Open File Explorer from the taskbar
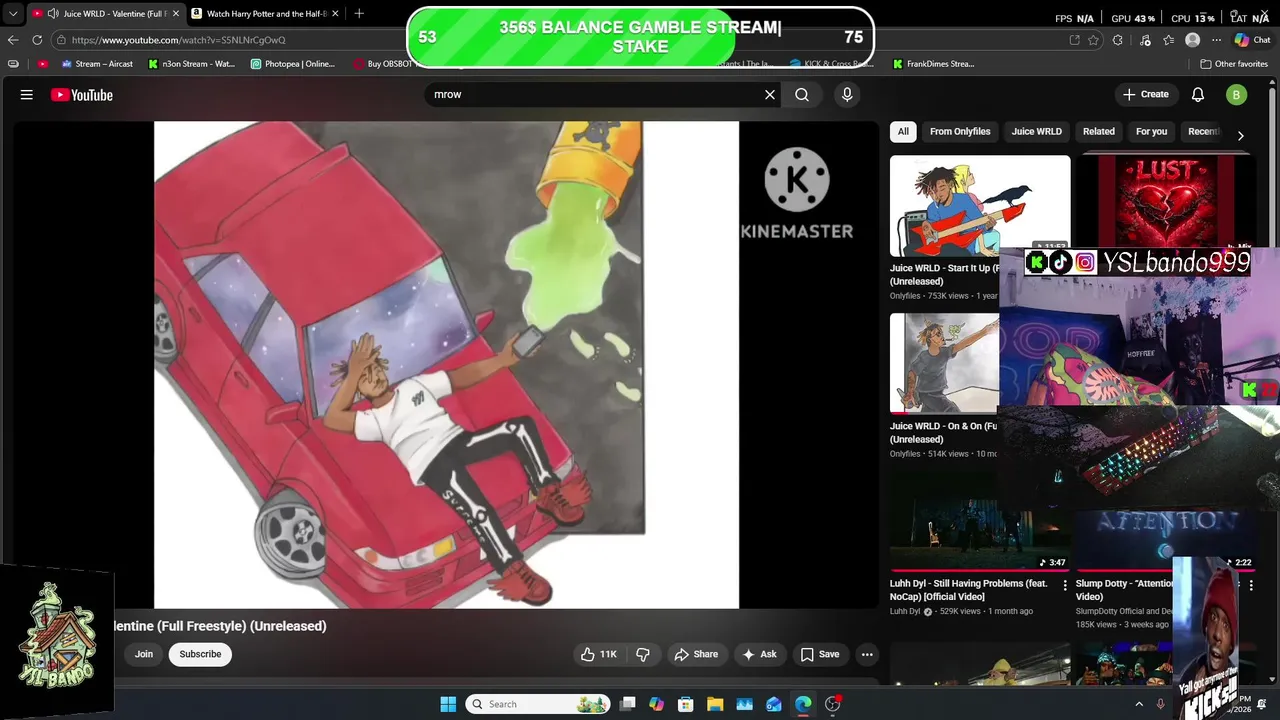The height and width of the screenshot is (720, 1280). pyautogui.click(x=715, y=704)
